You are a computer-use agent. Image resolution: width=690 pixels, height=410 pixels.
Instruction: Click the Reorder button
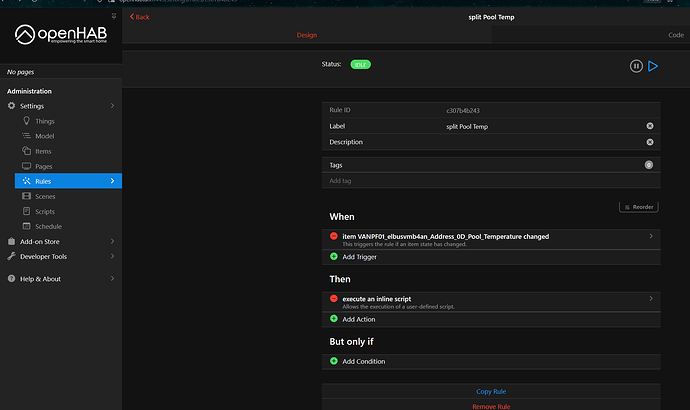click(639, 207)
